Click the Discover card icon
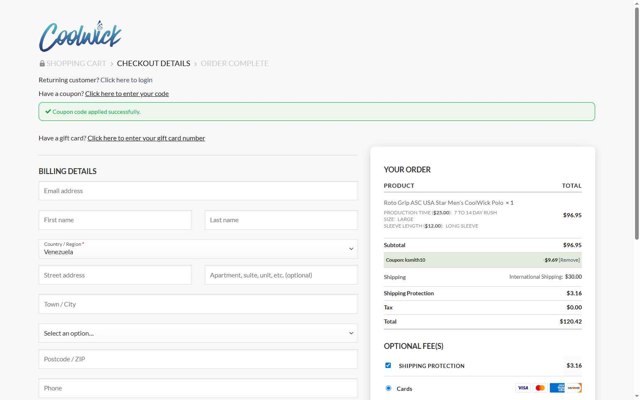Image resolution: width=640 pixels, height=400 pixels. pos(574,388)
